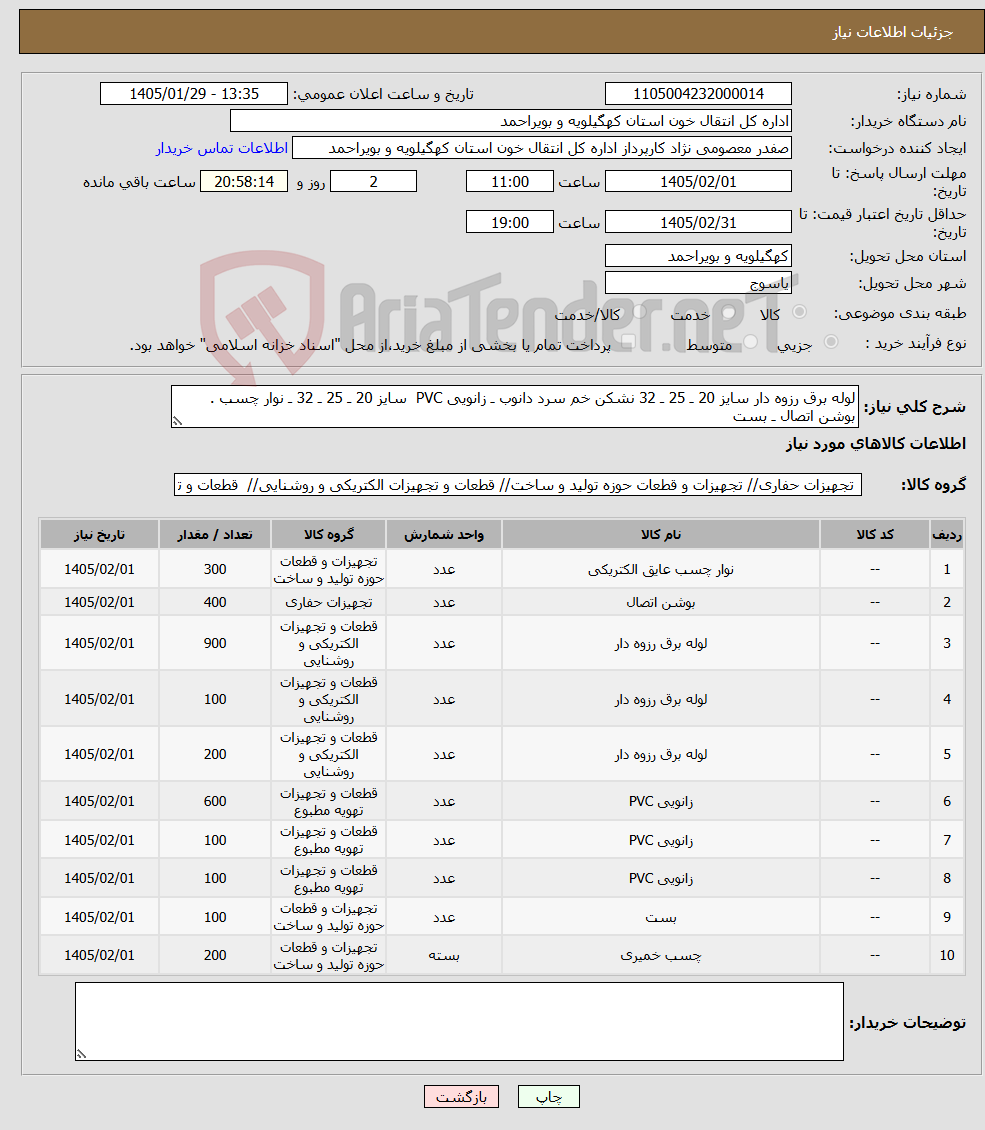Click group تجهیزات حفاری in row 2

329,602
